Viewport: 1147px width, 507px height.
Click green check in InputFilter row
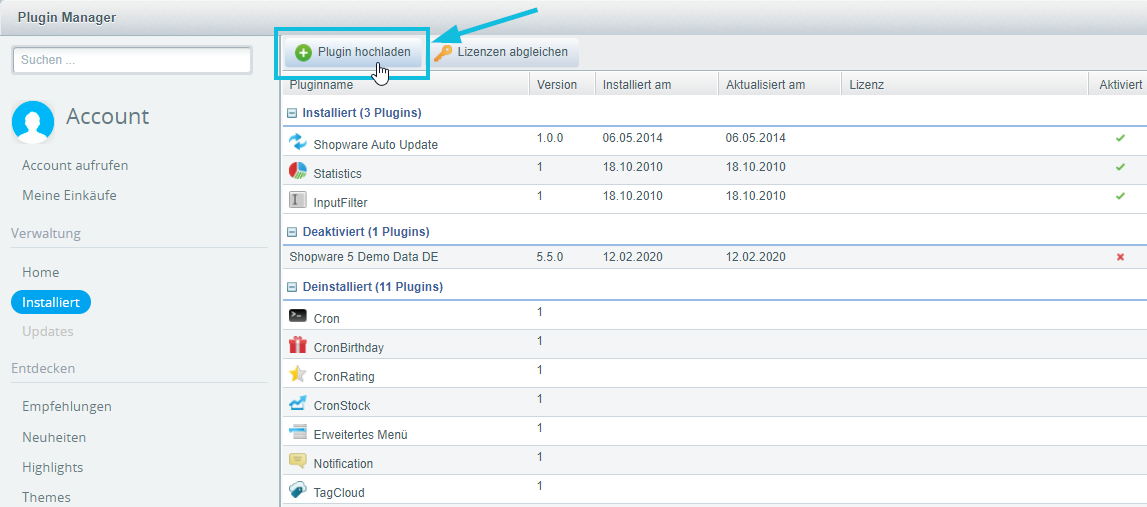[x=1120, y=196]
